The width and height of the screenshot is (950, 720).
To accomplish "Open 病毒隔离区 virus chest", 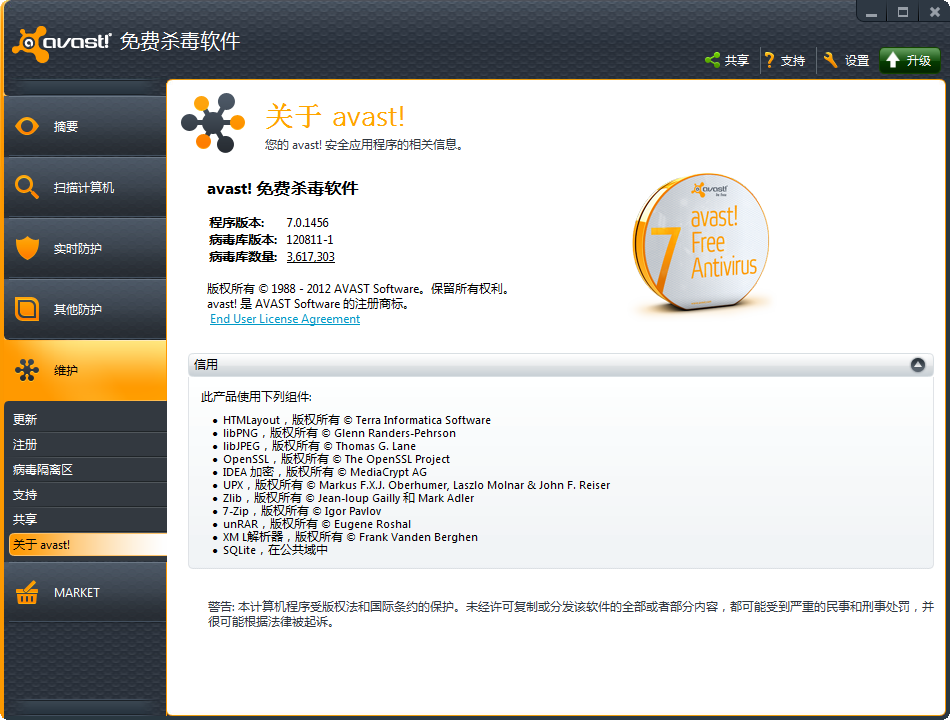I will (43, 470).
